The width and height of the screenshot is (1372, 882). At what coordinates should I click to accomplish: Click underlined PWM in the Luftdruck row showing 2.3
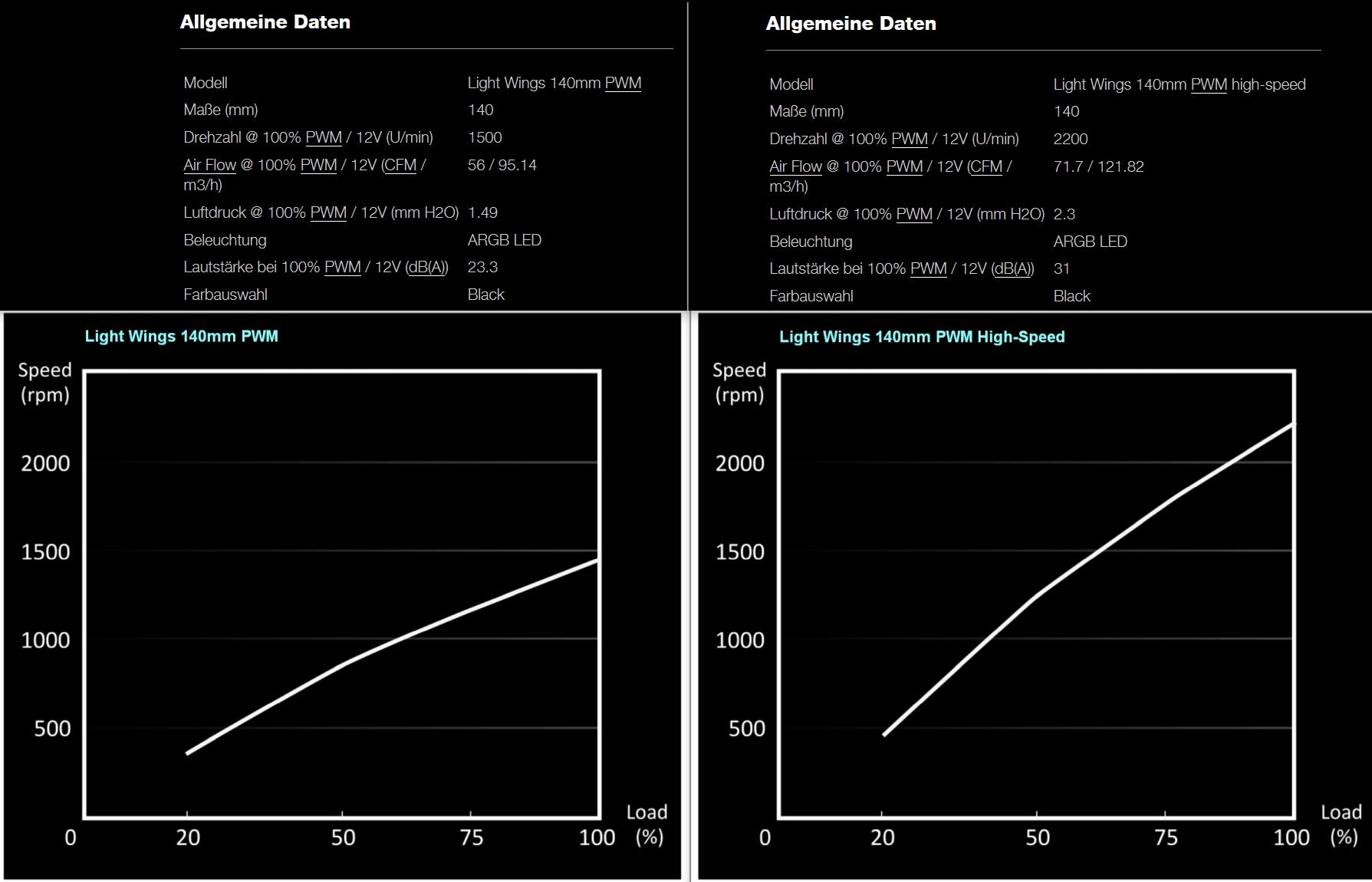(x=914, y=214)
